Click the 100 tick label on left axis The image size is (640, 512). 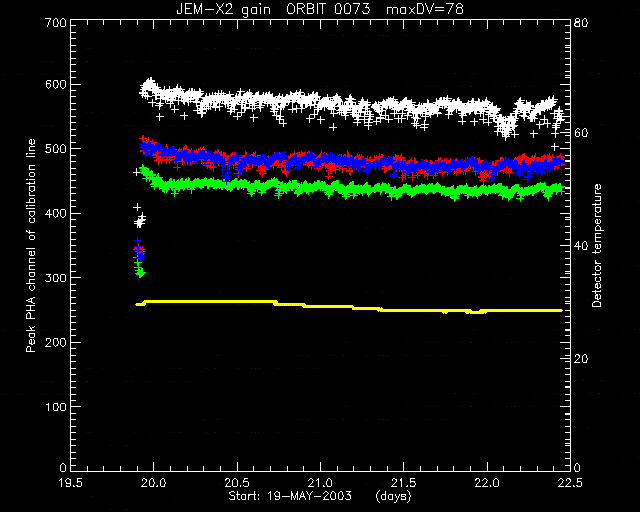click(56, 407)
